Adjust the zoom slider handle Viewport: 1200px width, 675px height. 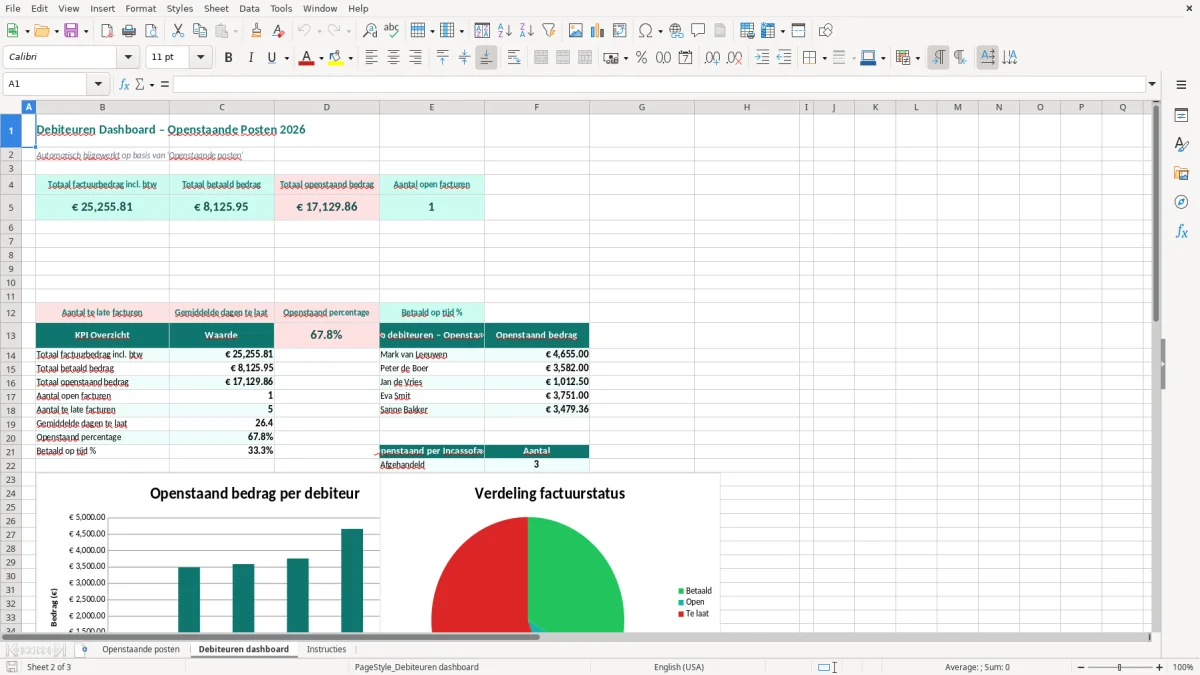[1120, 667]
